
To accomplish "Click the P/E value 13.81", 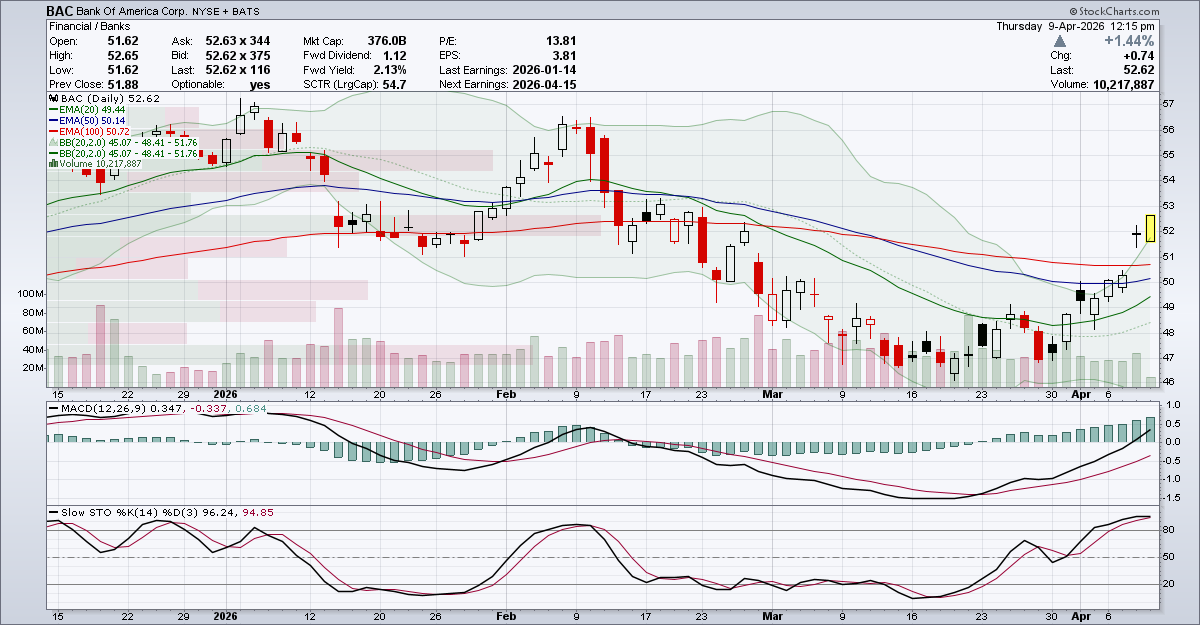I will click(x=562, y=42).
